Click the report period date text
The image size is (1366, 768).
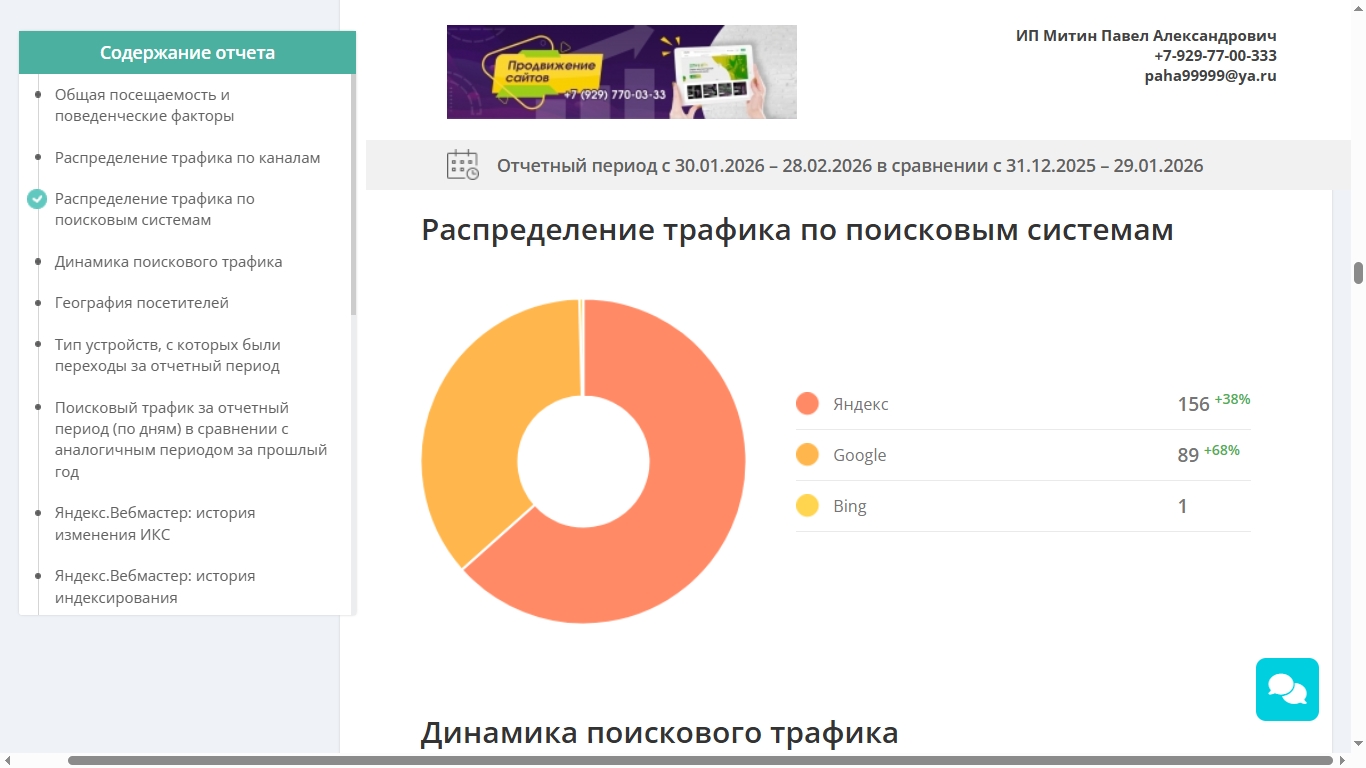tap(850, 165)
